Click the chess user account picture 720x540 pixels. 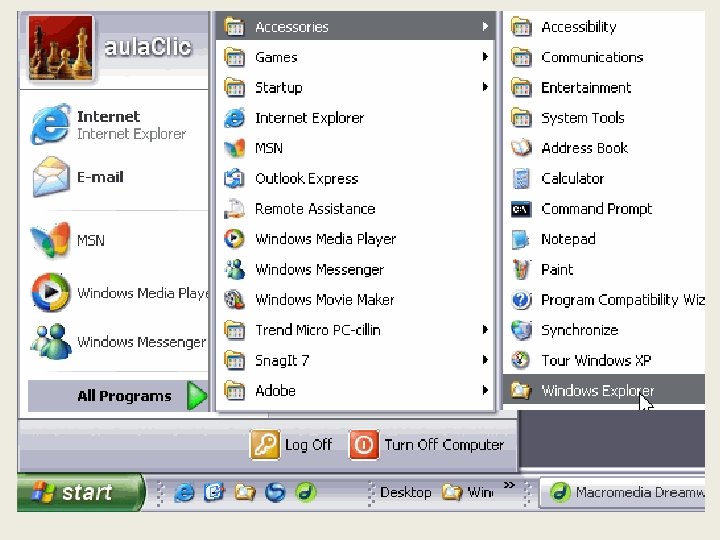click(61, 48)
